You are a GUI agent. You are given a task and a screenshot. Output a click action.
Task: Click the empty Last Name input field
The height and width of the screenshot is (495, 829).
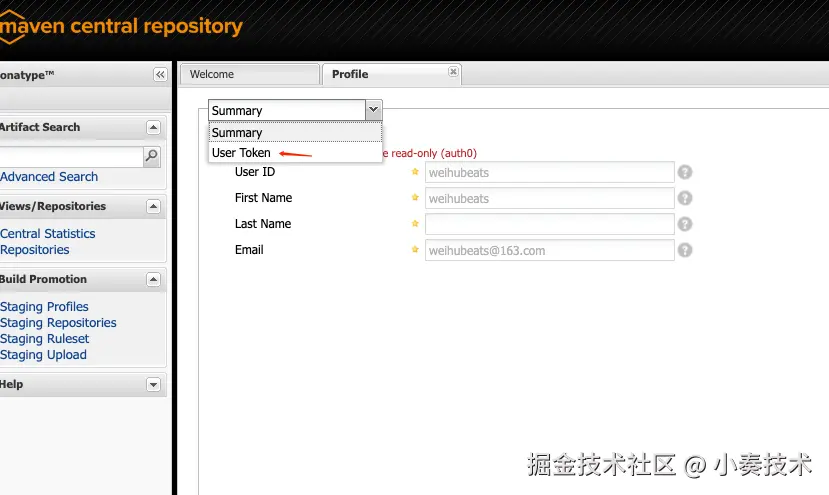549,224
